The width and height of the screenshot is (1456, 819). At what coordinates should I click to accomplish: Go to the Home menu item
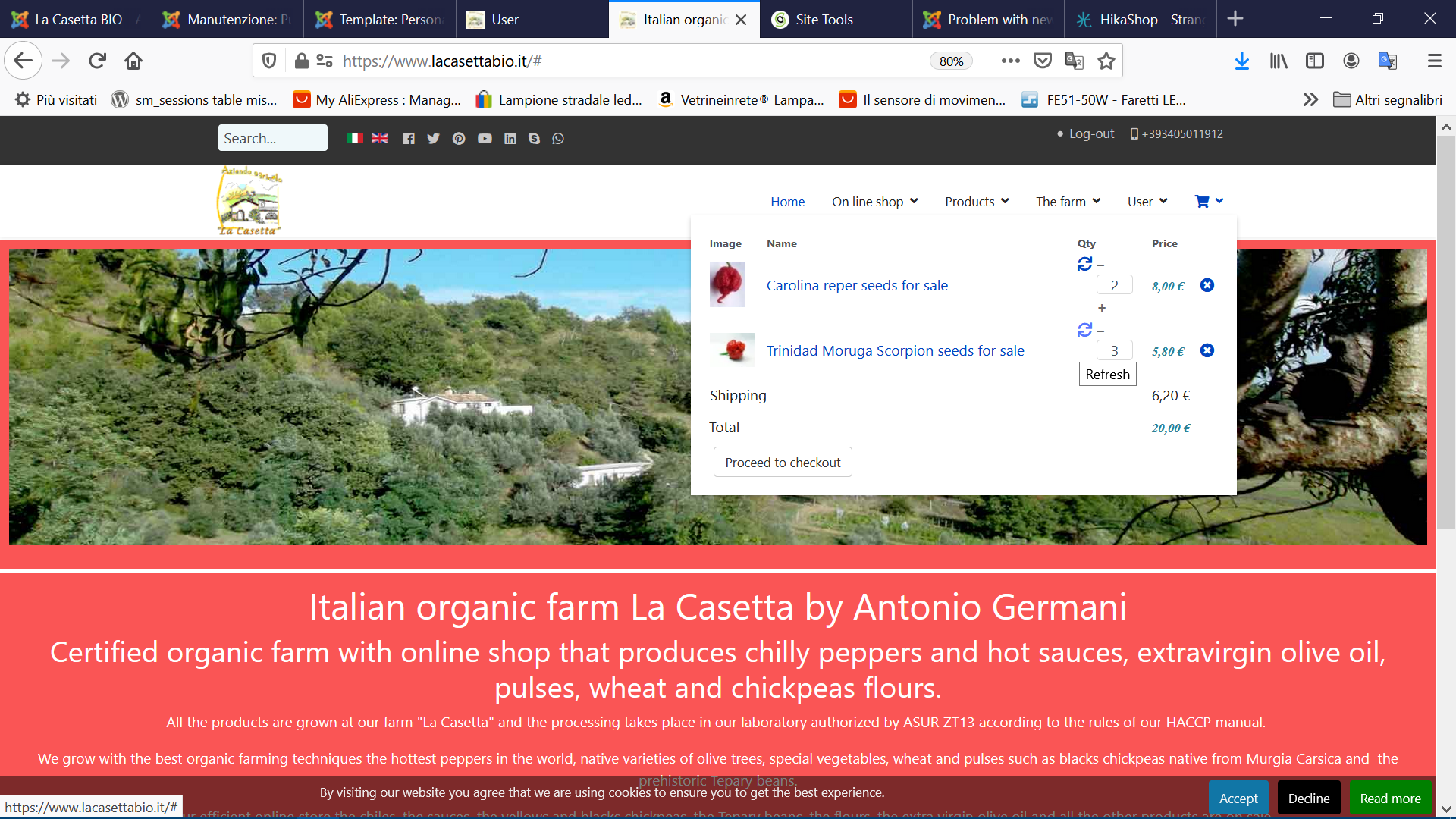click(x=787, y=202)
